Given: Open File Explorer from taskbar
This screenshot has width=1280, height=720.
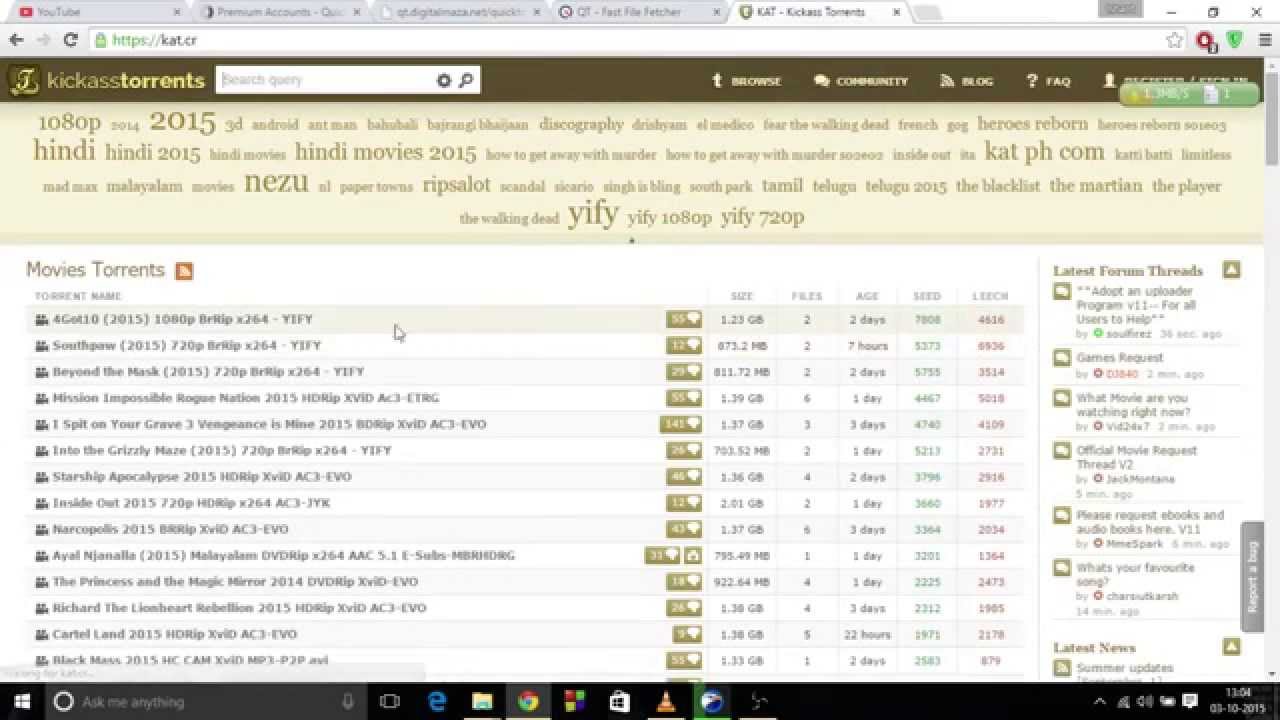Looking at the screenshot, I should click(x=482, y=701).
